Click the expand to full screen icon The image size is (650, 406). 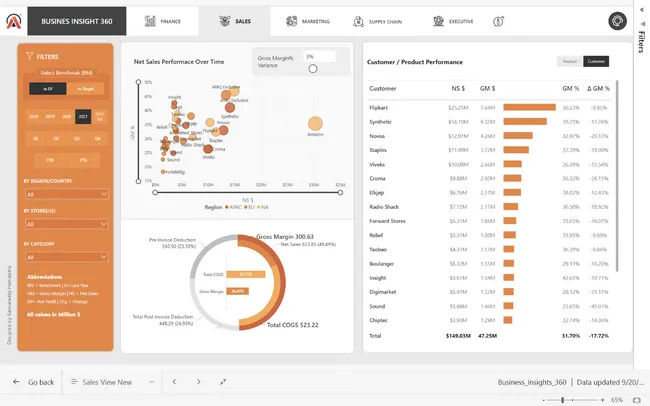tap(222, 382)
